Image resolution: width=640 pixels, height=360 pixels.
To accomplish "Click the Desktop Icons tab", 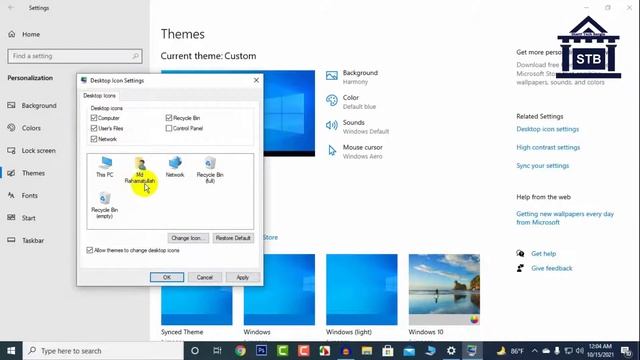I will (x=99, y=96).
